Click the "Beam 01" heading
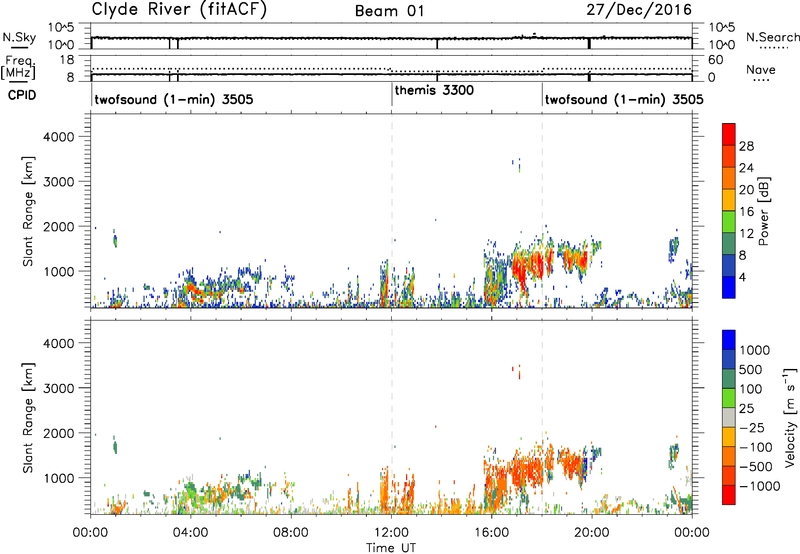Image resolution: width=800 pixels, height=554 pixels. point(390,11)
